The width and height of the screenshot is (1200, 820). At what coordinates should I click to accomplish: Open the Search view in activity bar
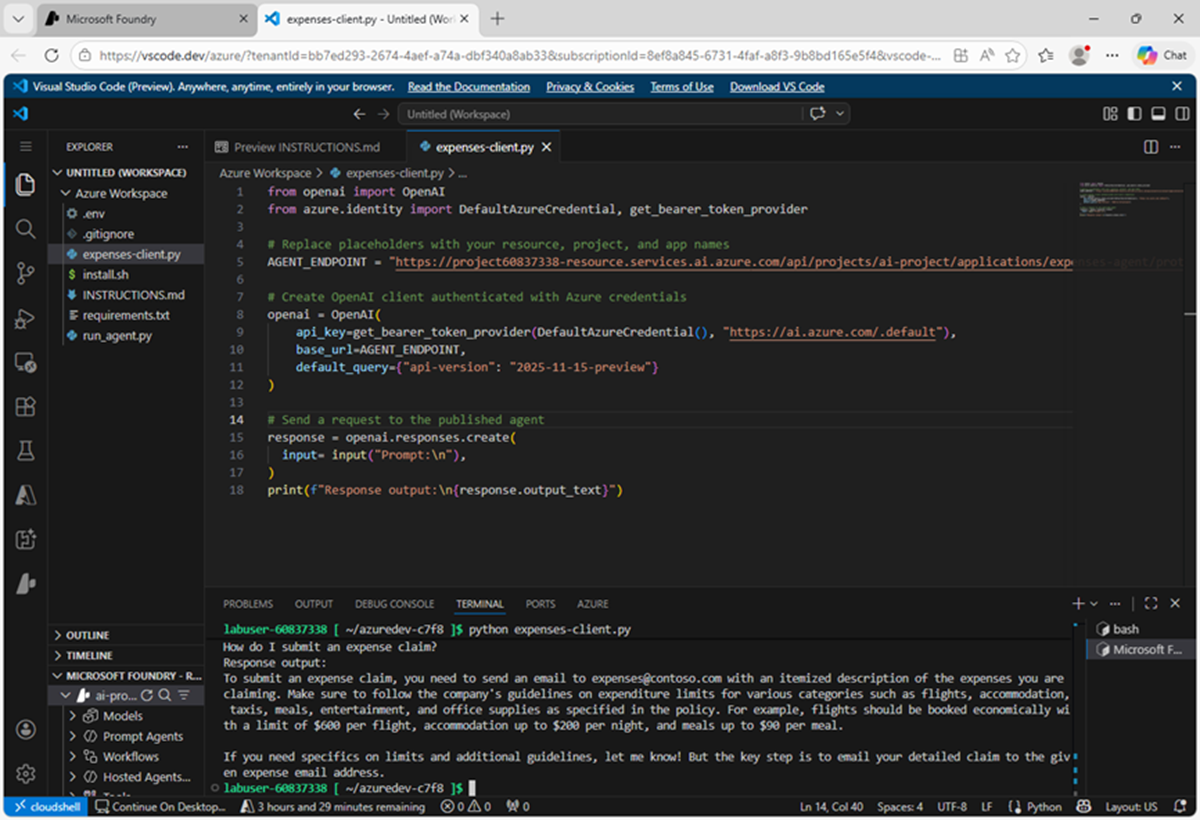(26, 229)
